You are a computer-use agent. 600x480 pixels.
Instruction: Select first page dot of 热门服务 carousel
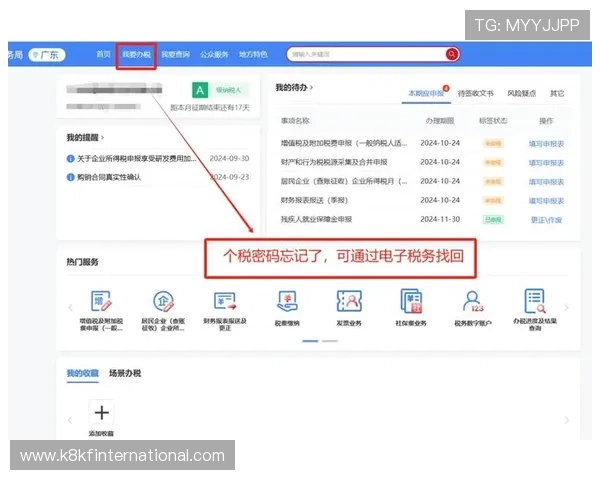[310, 341]
